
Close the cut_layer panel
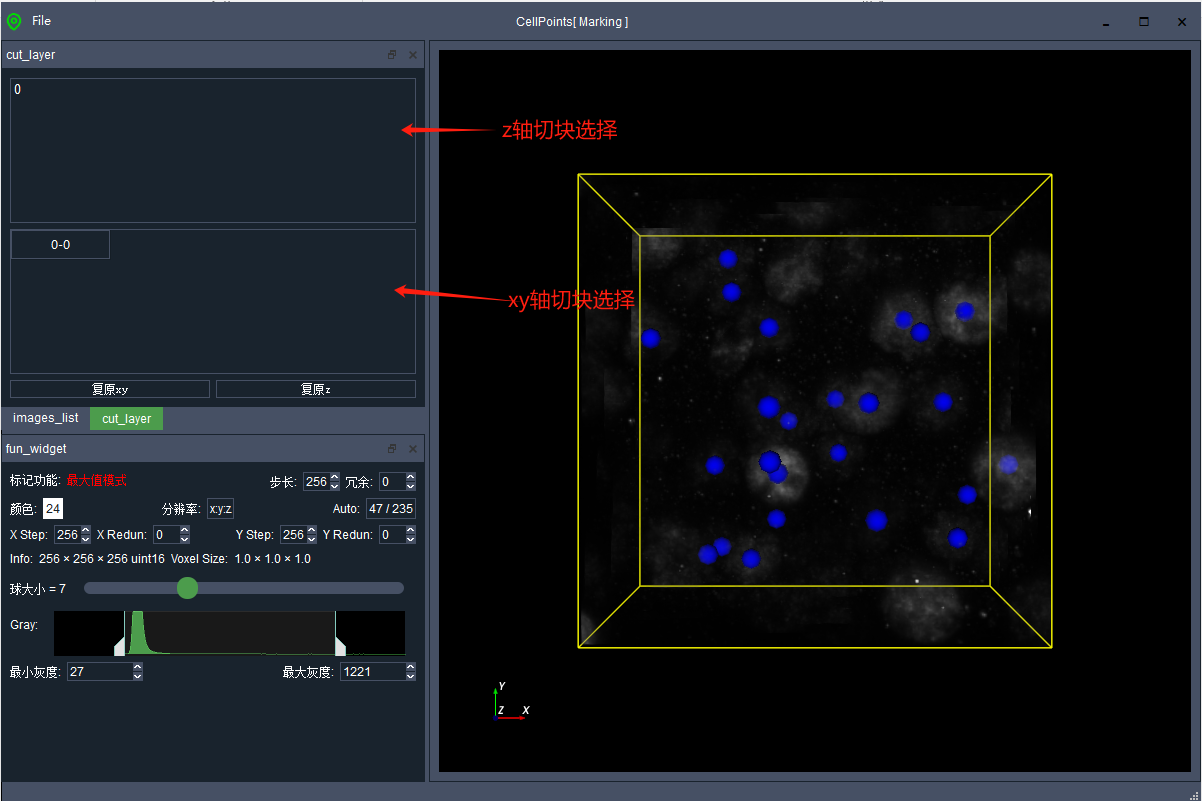[x=413, y=55]
